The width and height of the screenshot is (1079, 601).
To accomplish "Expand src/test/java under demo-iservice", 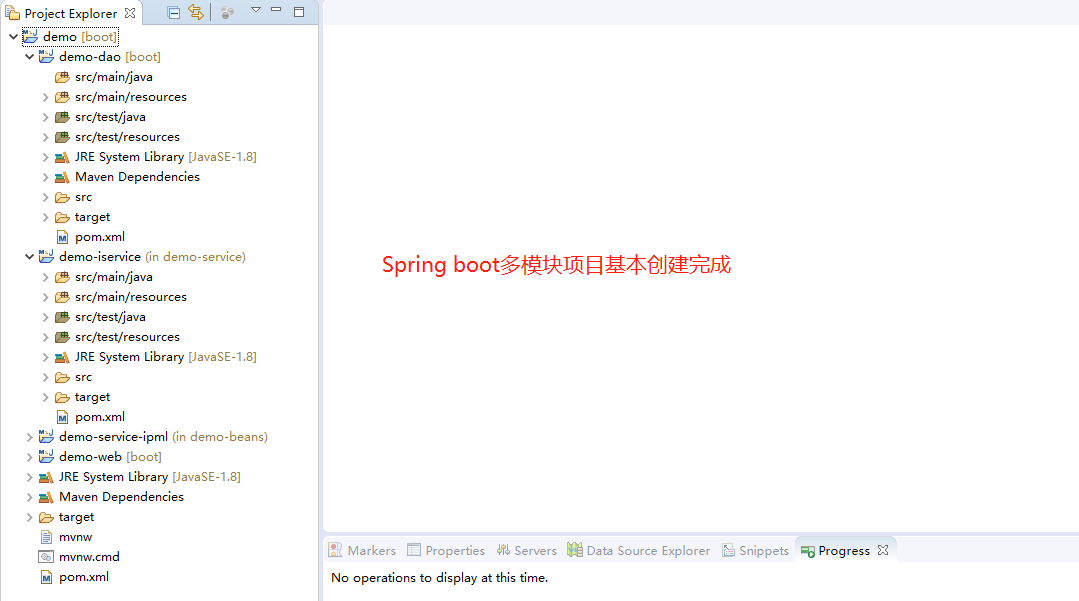I will tap(45, 317).
